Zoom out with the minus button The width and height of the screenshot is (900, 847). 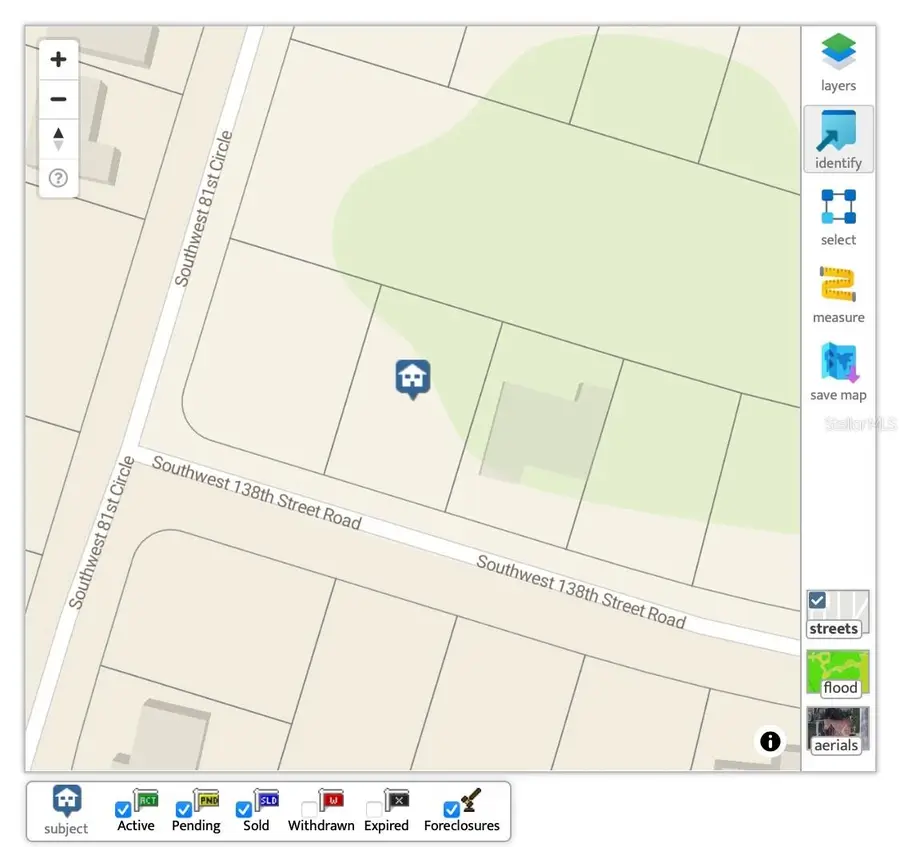58,99
